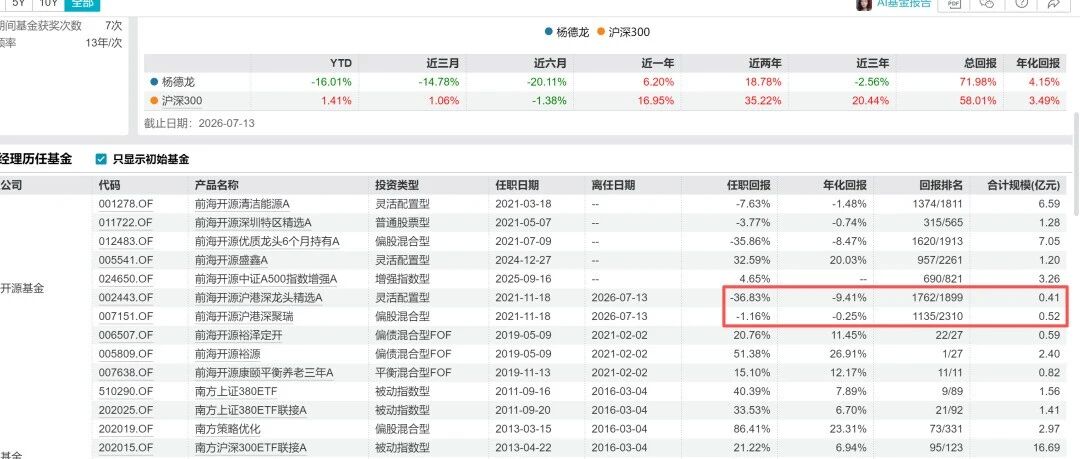
Task: Select 南方策略优化 product name
Action: tap(228, 429)
